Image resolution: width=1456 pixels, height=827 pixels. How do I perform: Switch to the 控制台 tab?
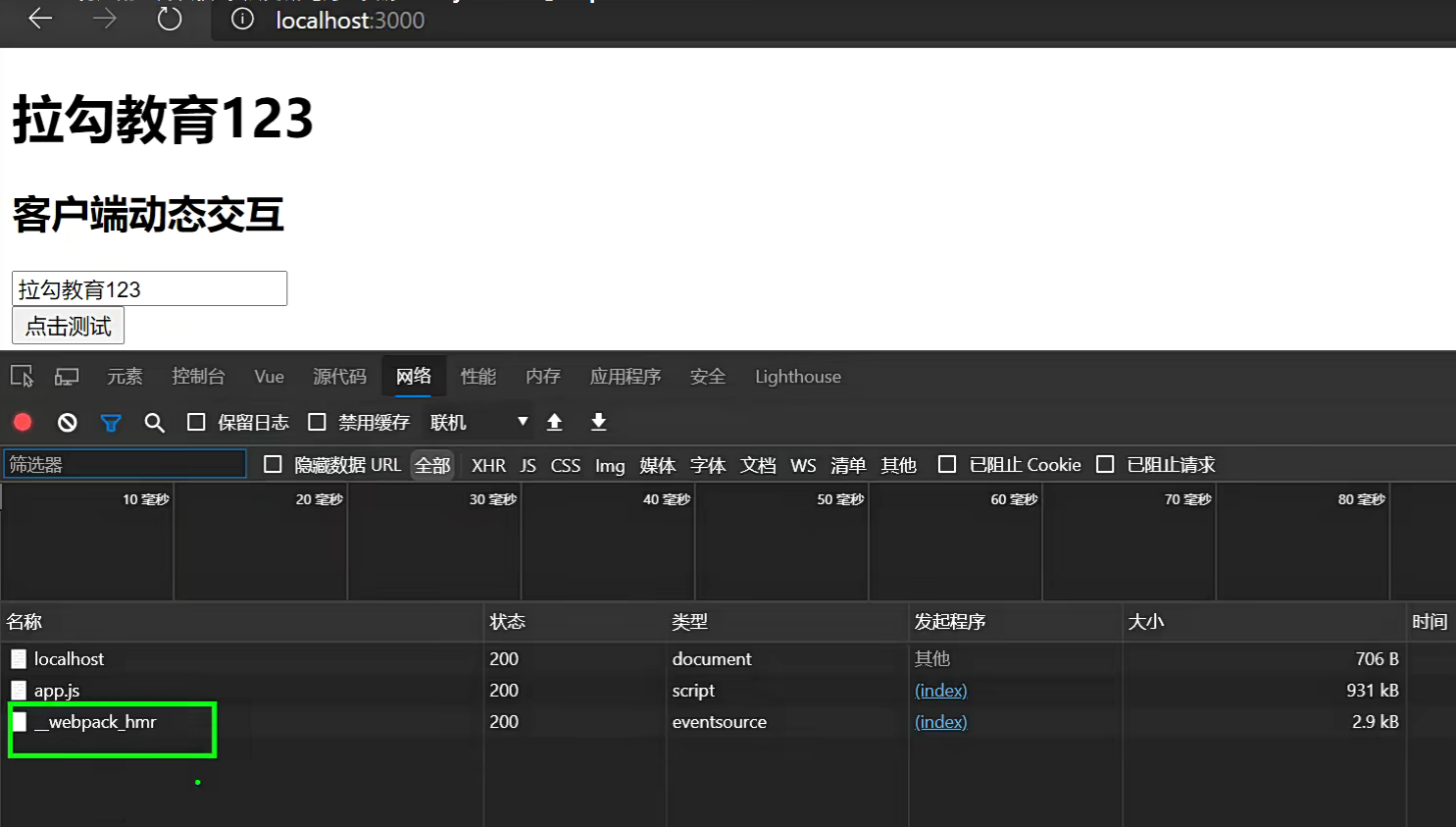click(x=198, y=377)
